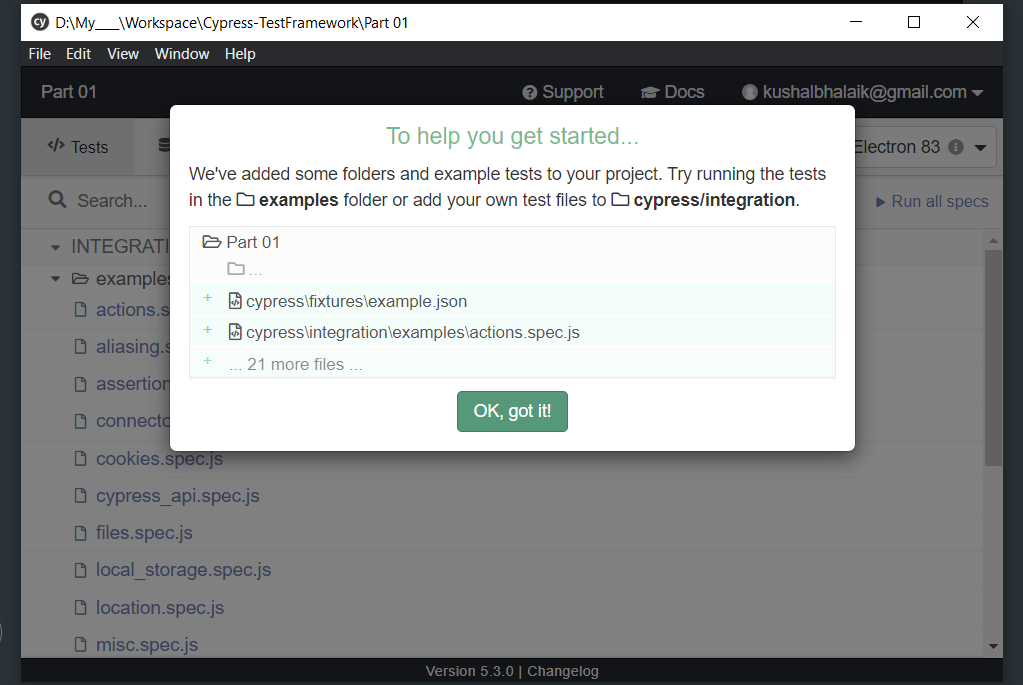1023x685 pixels.
Task: Click the Part 01 project title
Action: [69, 92]
